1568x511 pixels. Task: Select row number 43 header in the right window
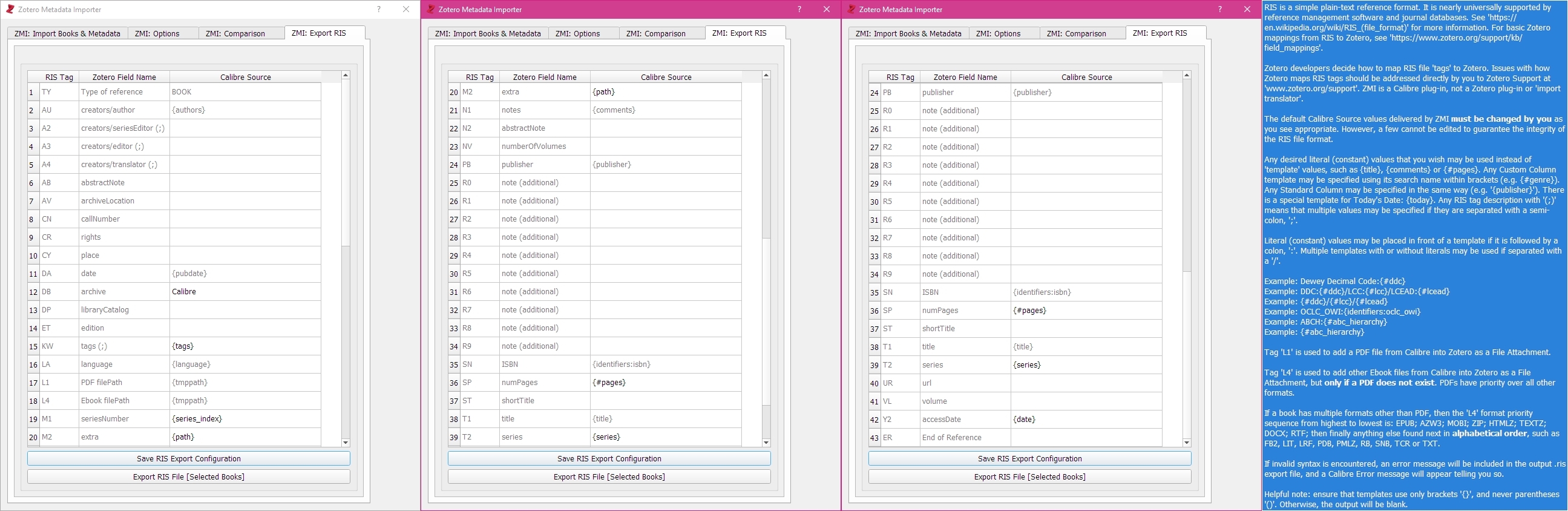874,437
